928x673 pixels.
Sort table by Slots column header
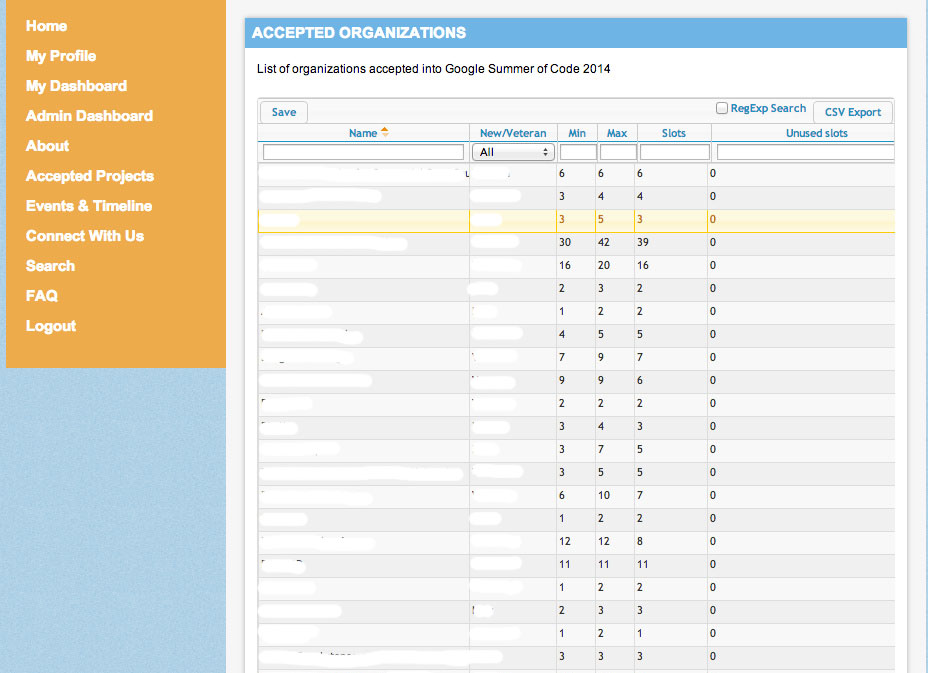[673, 133]
